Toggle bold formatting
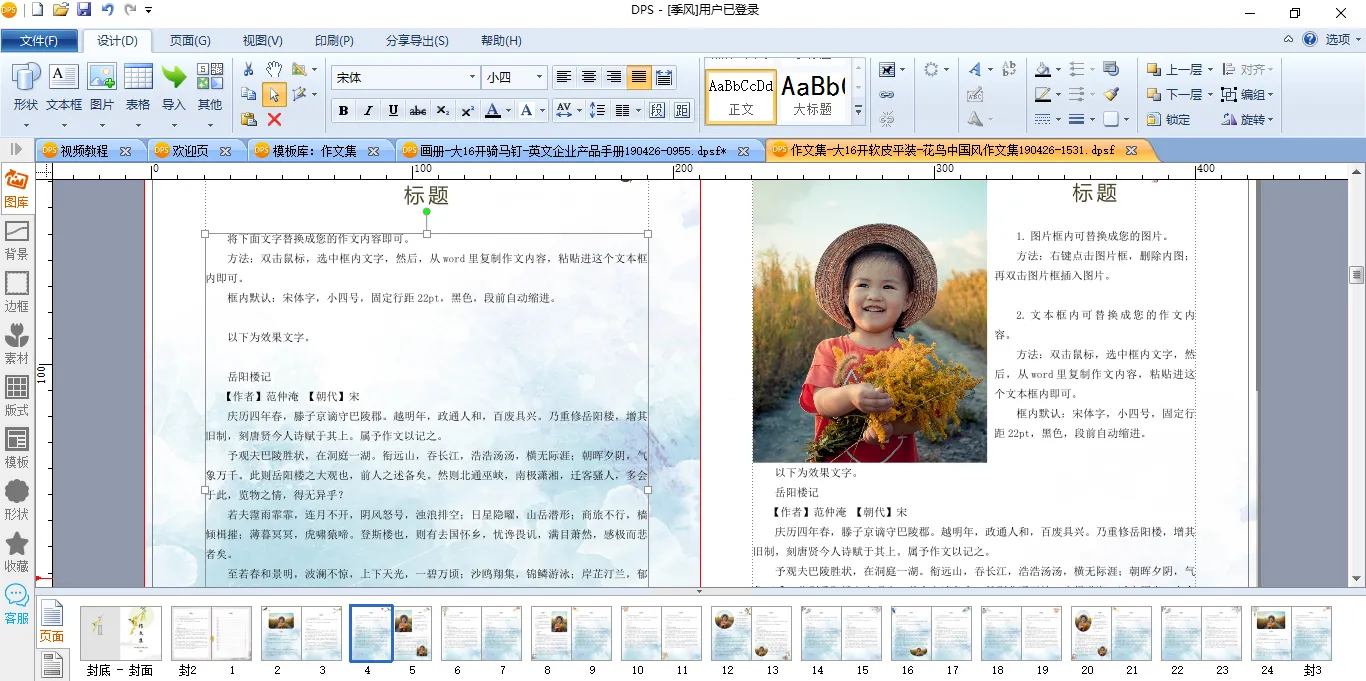 [343, 110]
